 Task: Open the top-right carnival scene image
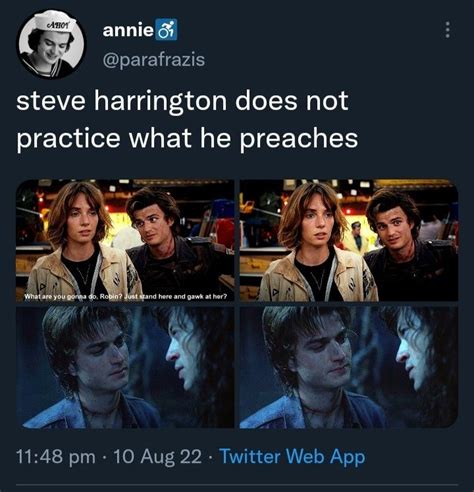point(349,240)
